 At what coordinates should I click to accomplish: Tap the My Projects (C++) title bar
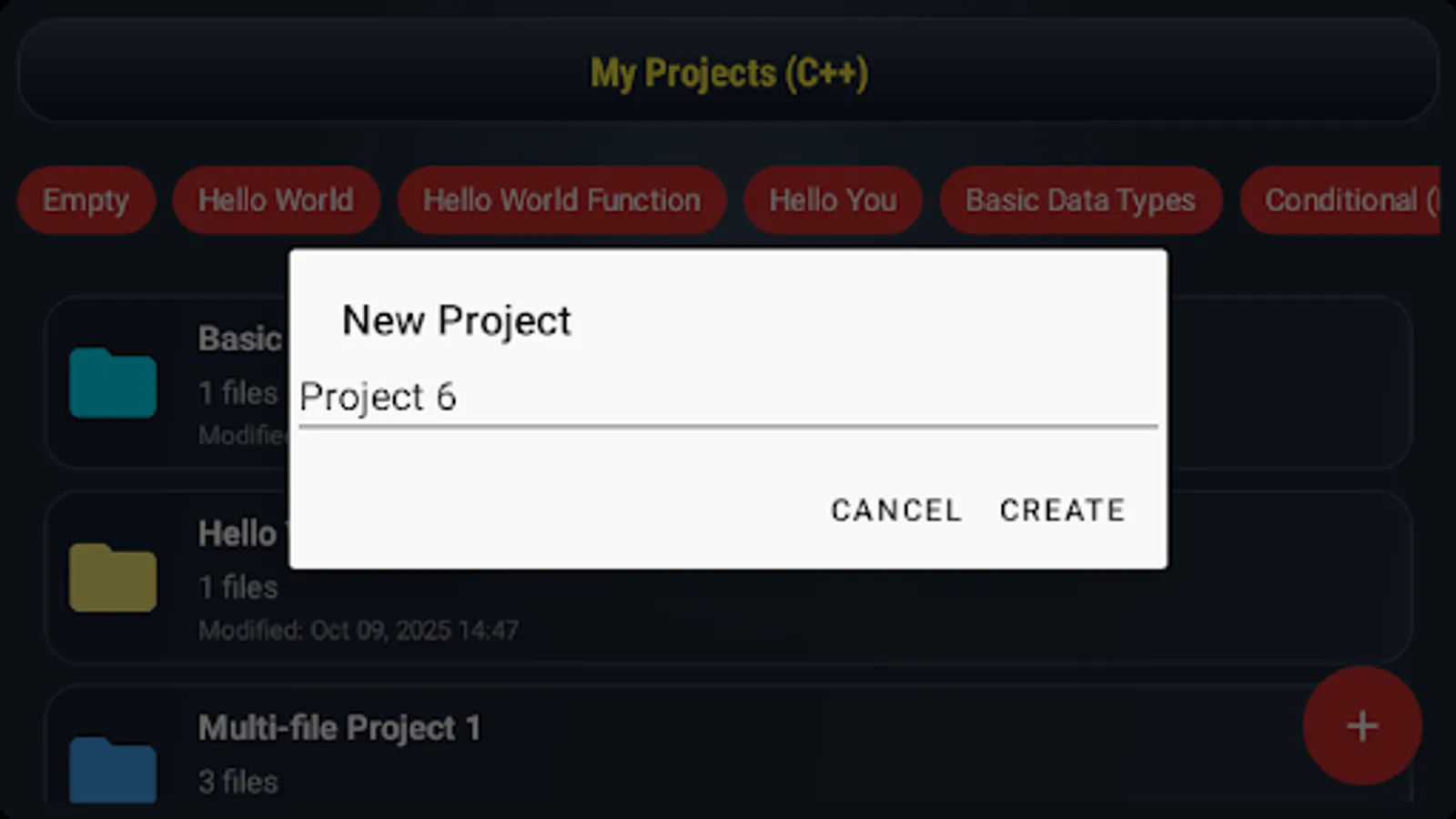[x=728, y=73]
